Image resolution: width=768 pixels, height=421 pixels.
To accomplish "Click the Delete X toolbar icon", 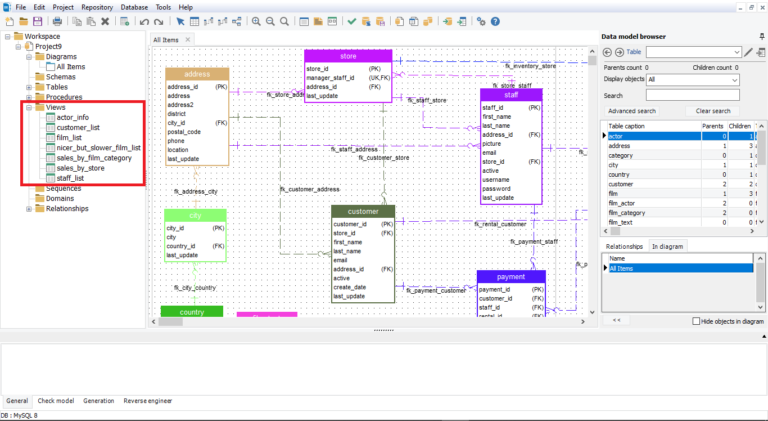I will (x=105, y=21).
